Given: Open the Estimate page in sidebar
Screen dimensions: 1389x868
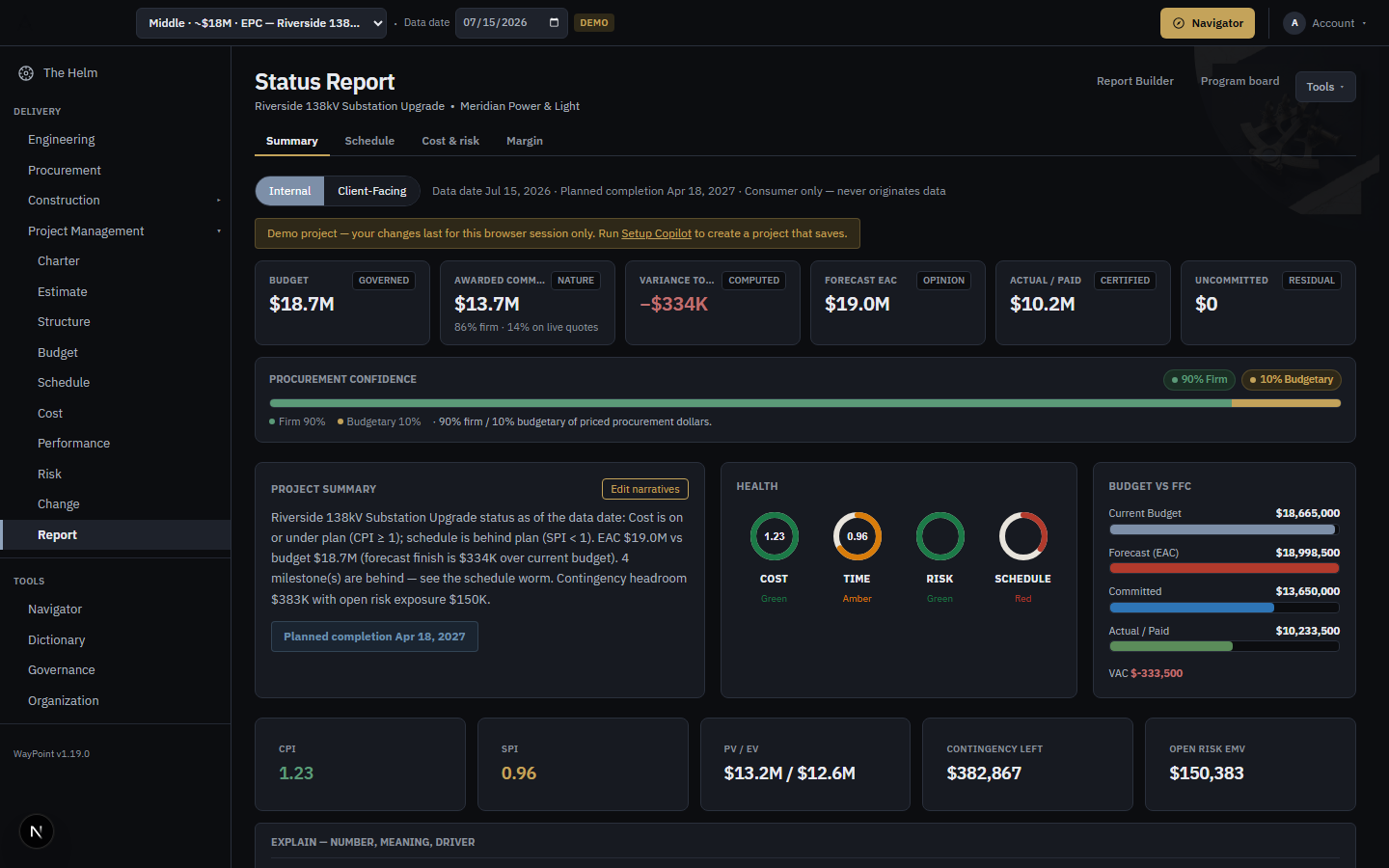Looking at the screenshot, I should click(x=63, y=292).
